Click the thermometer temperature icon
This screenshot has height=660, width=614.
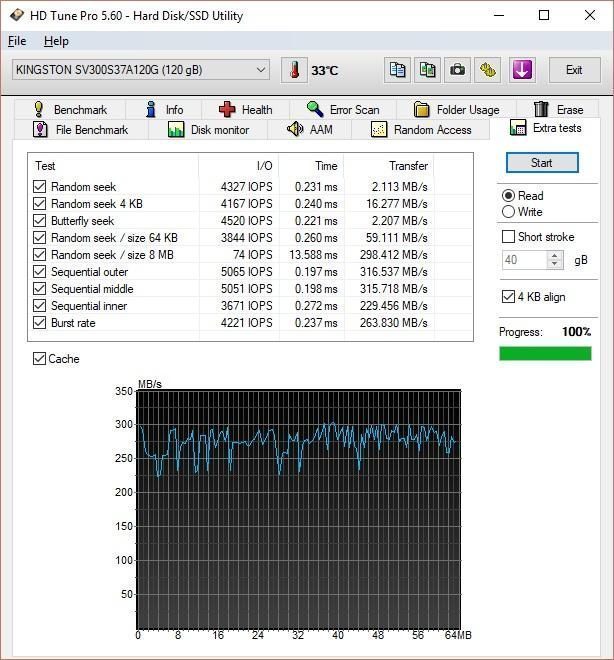[x=294, y=70]
